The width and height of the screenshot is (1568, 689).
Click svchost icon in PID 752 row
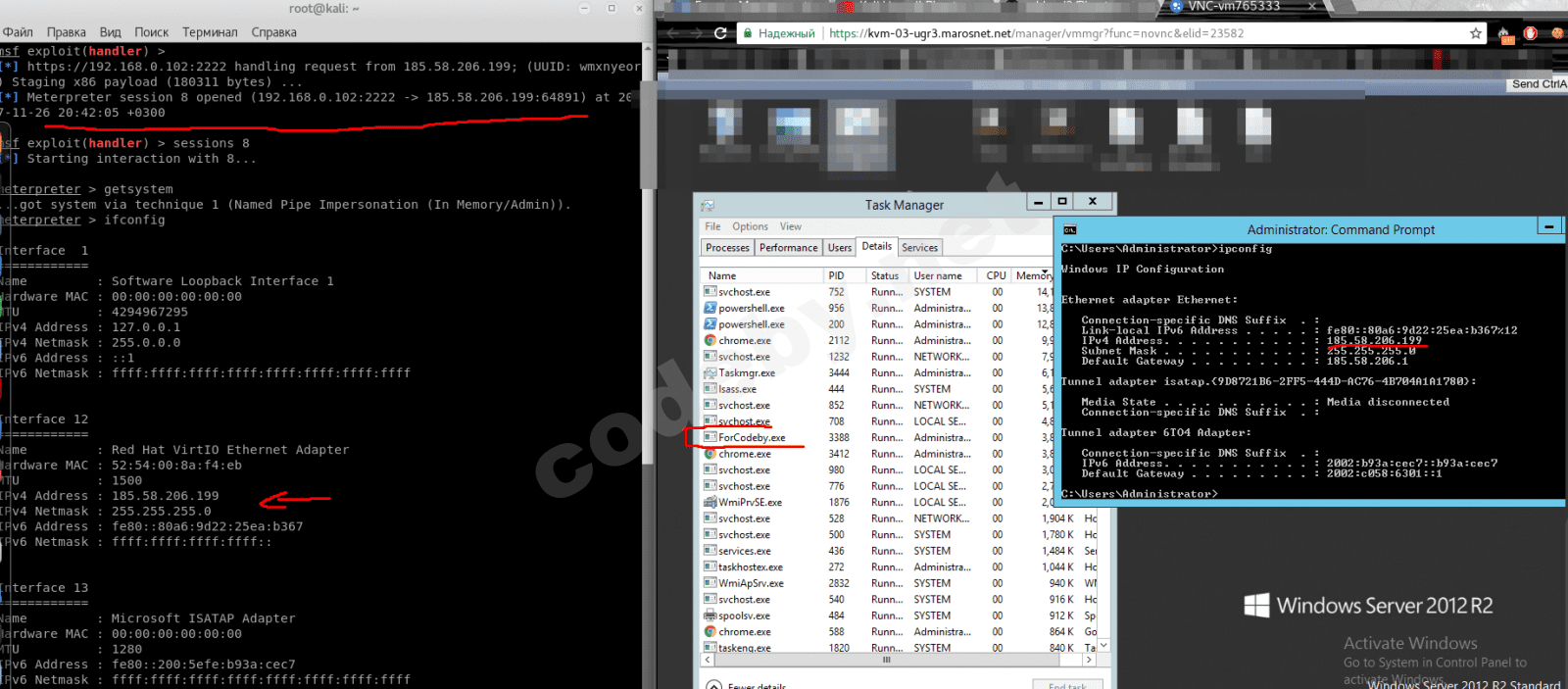(710, 292)
